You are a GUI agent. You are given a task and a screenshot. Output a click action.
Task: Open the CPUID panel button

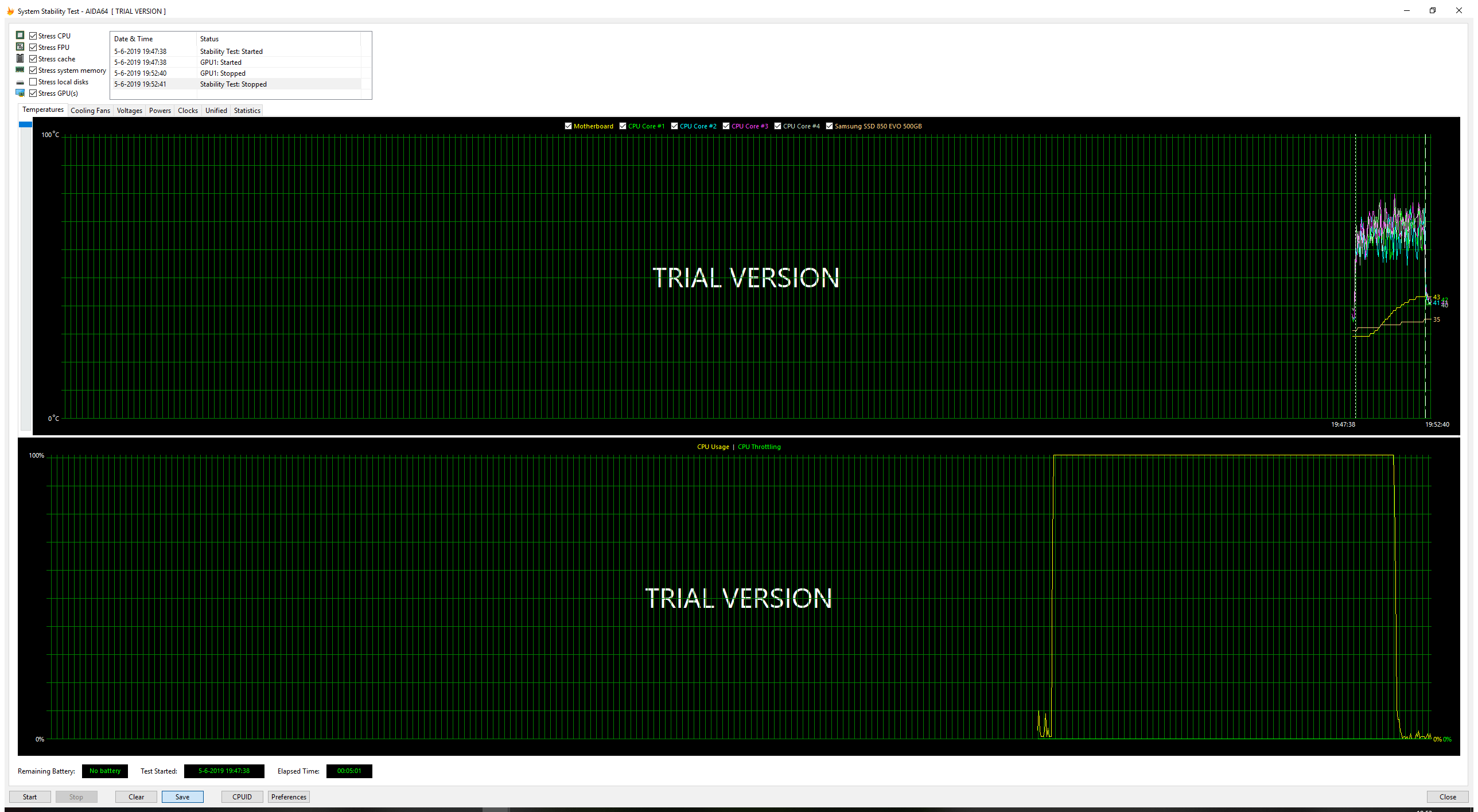(242, 797)
